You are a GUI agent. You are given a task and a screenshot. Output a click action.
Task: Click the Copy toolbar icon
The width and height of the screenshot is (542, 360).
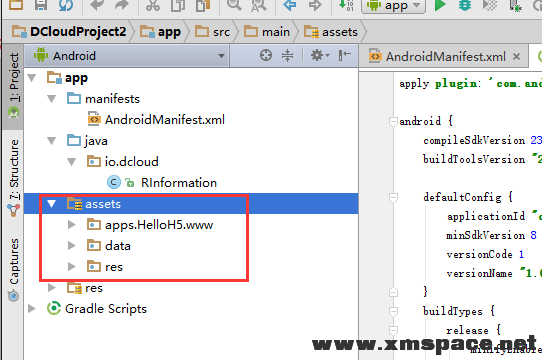click(178, 5)
